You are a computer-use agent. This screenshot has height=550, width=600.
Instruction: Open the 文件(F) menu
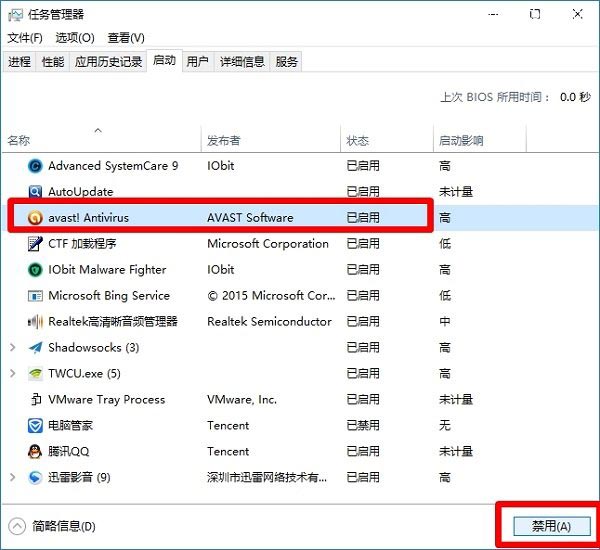(25, 38)
